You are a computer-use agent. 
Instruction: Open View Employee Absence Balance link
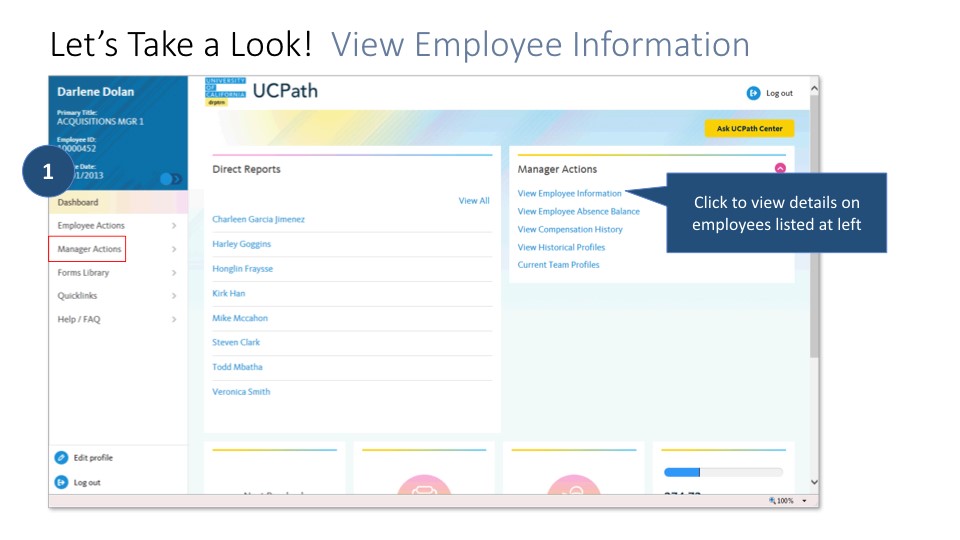coord(579,211)
